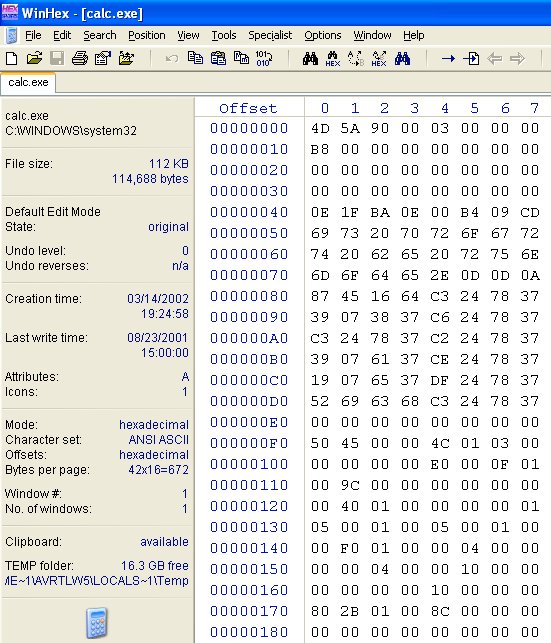Click offset row 00000000
This screenshot has width=551, height=643.
[249, 128]
